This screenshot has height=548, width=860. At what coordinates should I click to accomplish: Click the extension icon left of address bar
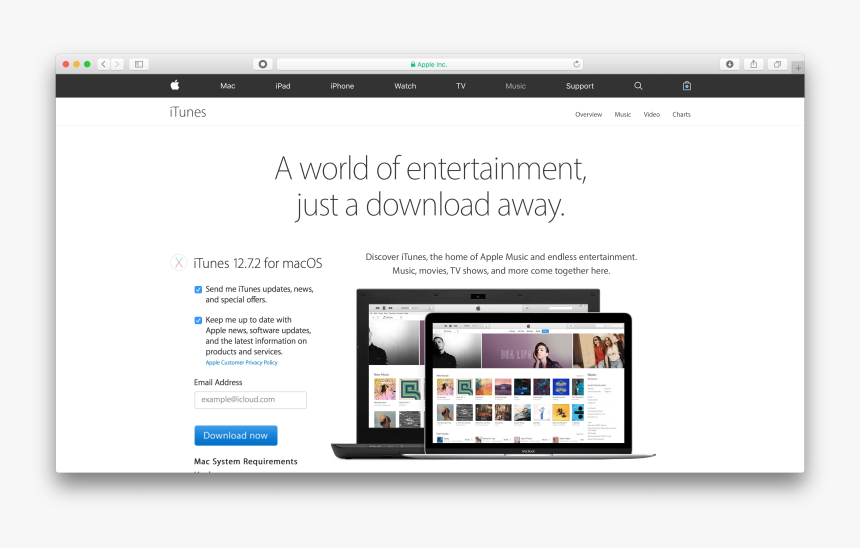[x=263, y=64]
